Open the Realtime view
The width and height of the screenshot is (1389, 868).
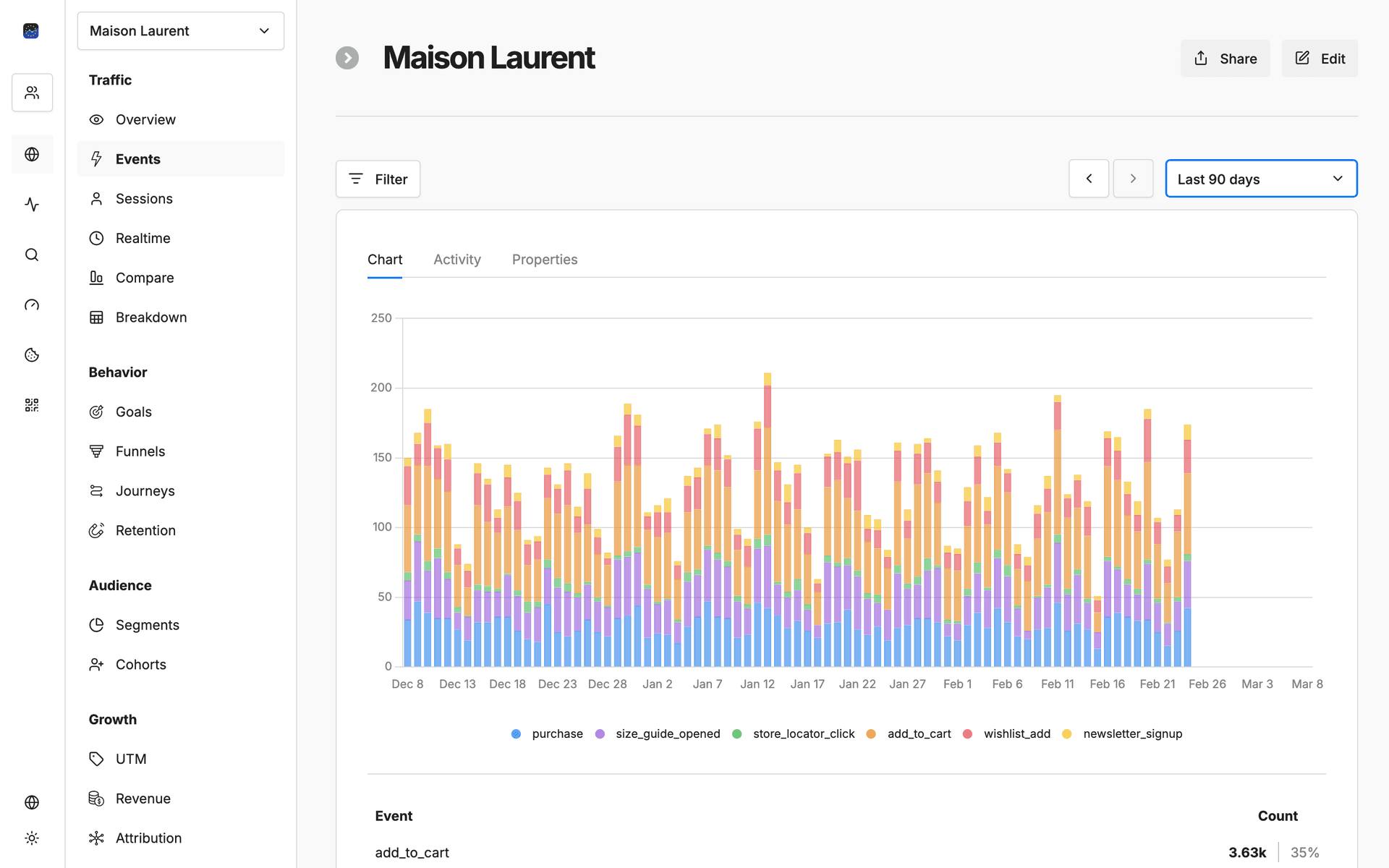point(181,238)
